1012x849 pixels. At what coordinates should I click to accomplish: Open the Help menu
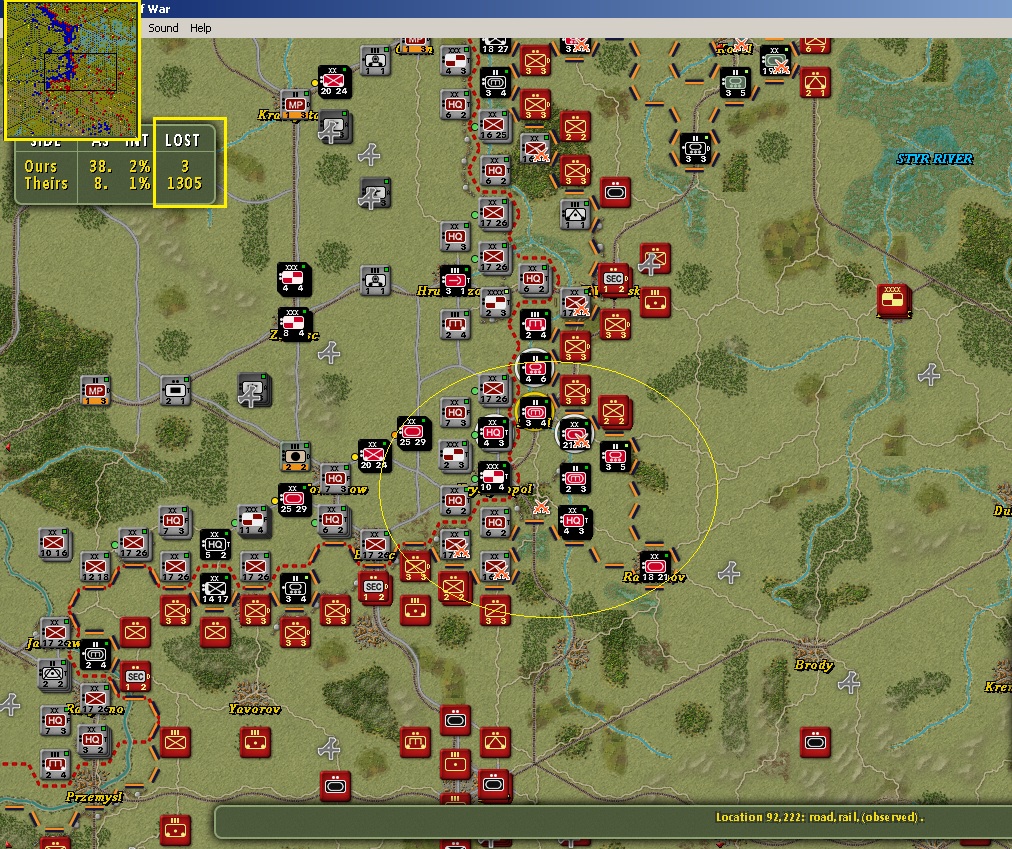pos(201,28)
